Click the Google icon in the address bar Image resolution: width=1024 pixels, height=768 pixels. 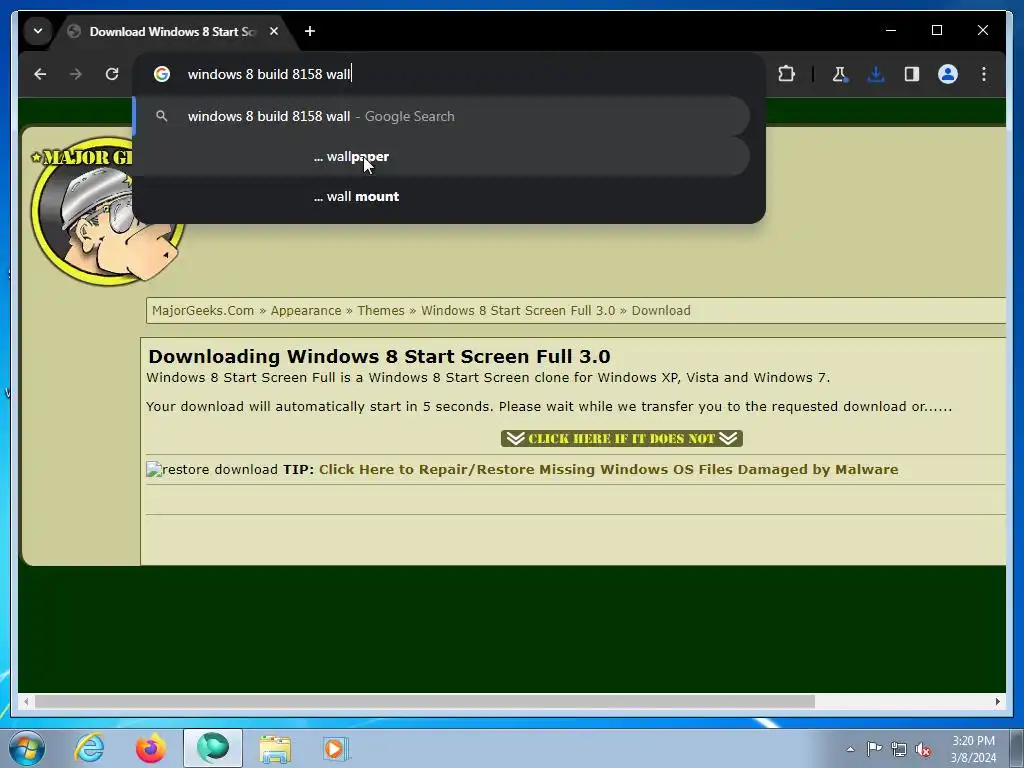coord(162,74)
